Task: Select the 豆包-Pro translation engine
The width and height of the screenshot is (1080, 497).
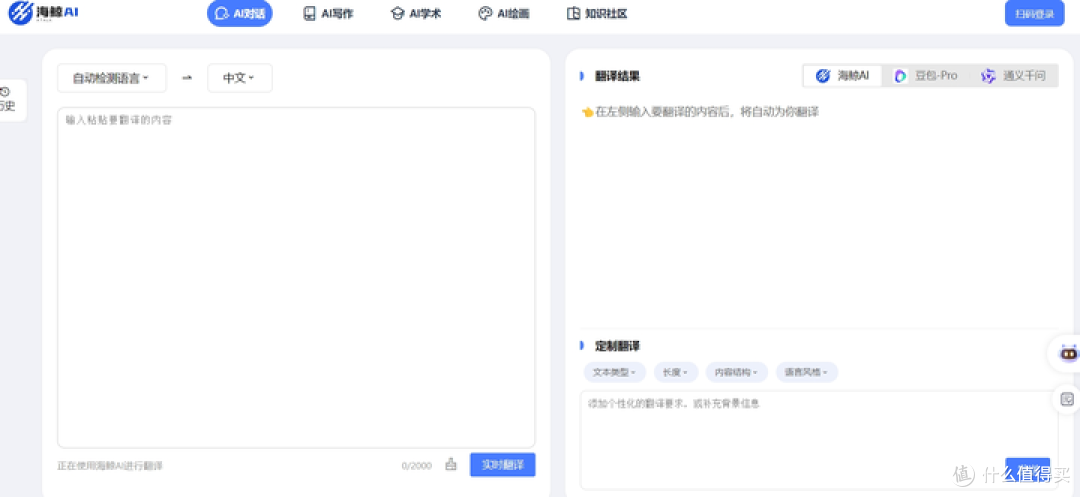Action: [x=925, y=76]
